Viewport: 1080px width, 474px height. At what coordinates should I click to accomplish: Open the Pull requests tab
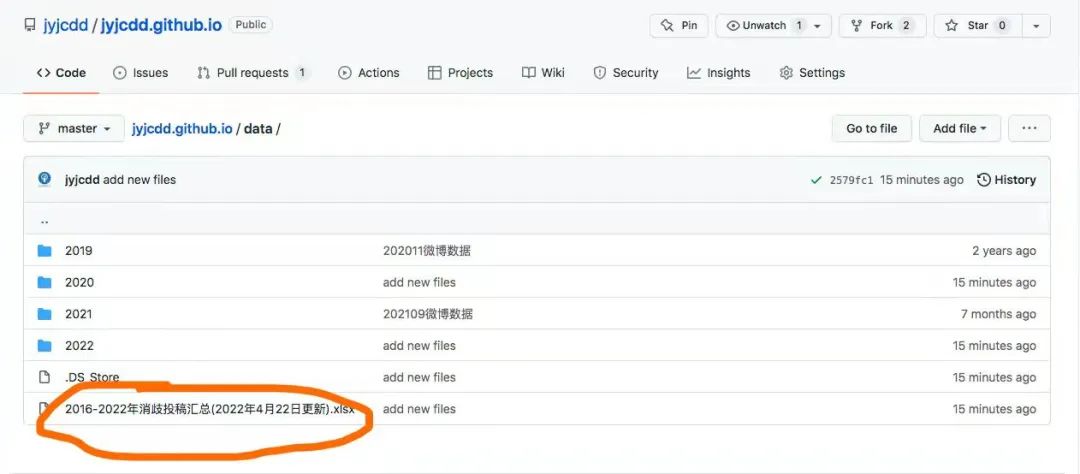pos(253,72)
